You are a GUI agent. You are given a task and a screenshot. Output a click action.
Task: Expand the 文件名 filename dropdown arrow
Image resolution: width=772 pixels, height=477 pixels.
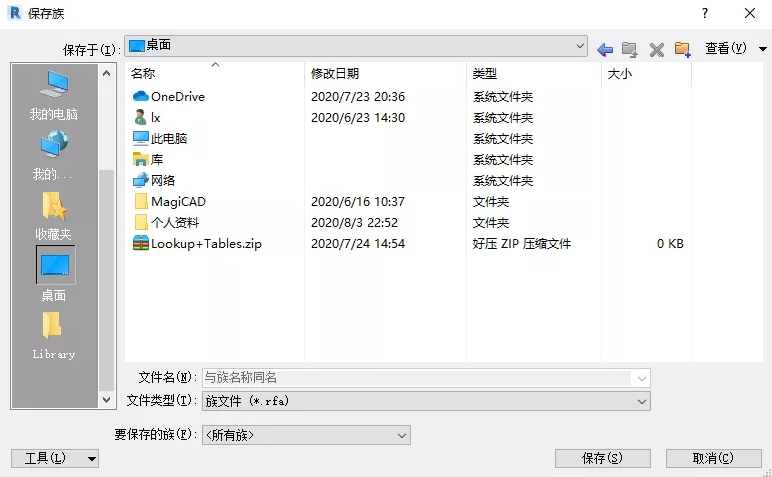[x=642, y=378]
